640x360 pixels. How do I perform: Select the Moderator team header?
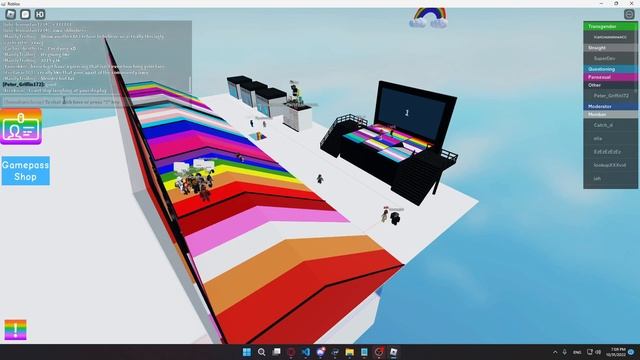tap(610, 106)
